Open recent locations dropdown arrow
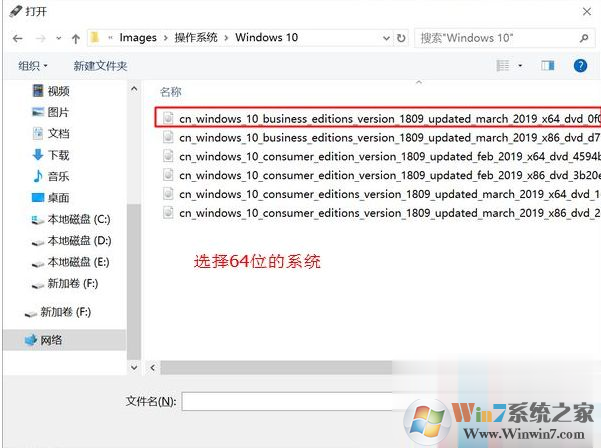601x448 pixels. [x=59, y=38]
